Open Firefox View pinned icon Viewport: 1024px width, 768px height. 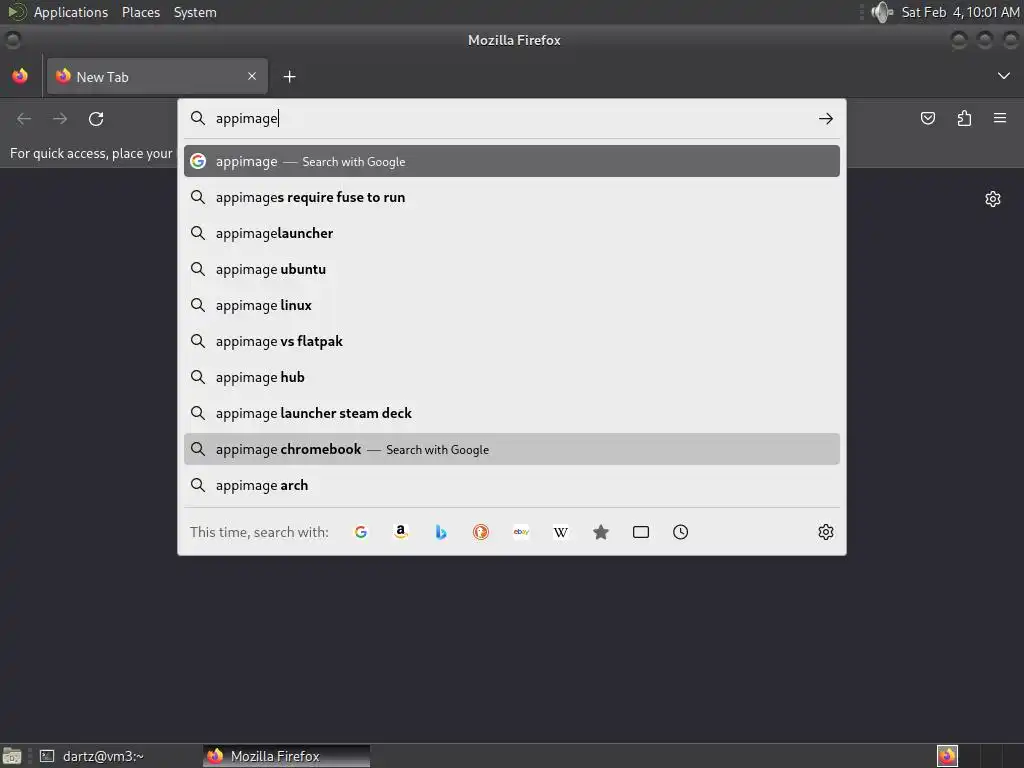(x=20, y=76)
